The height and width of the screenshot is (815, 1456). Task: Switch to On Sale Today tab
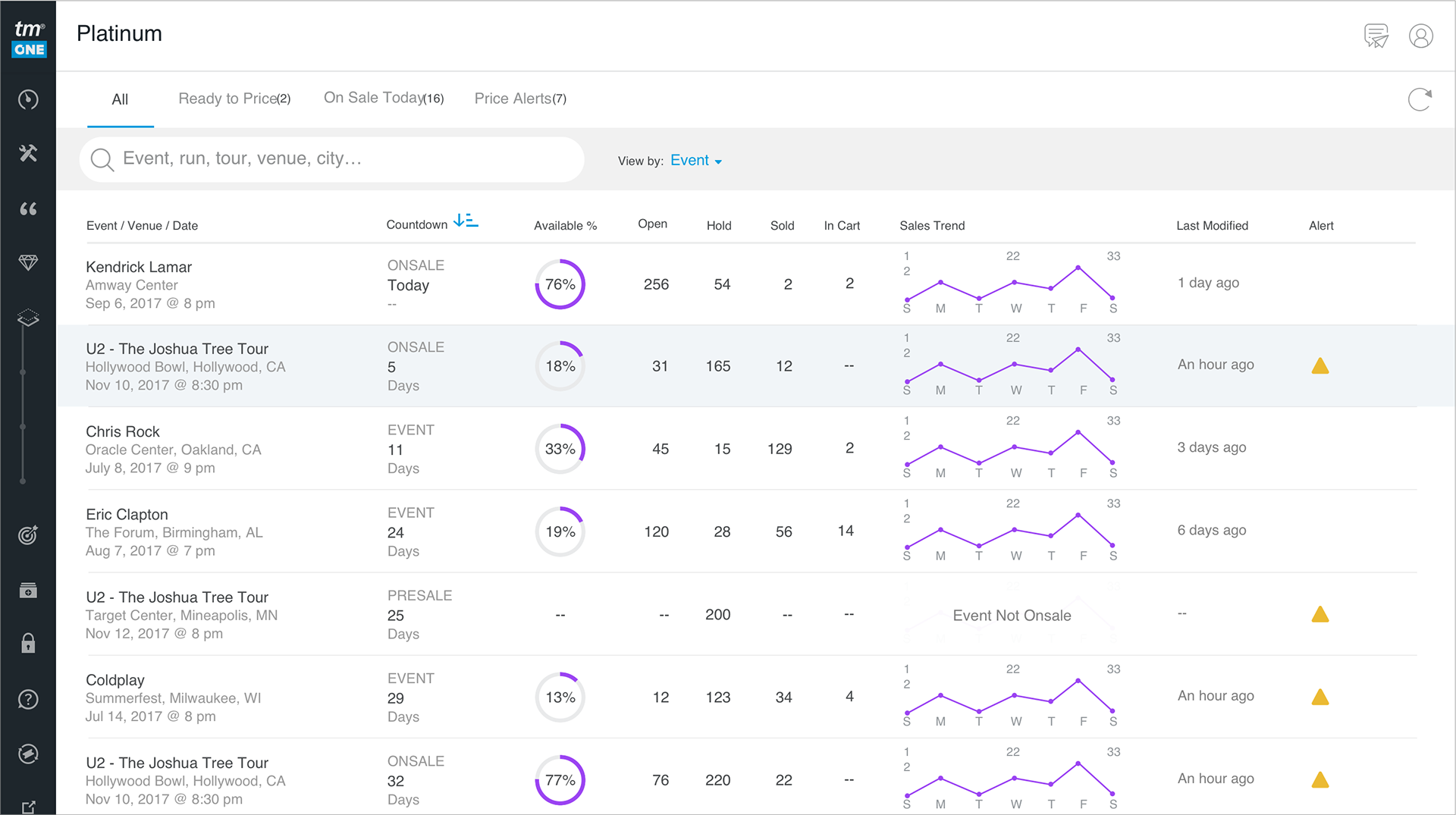384,98
